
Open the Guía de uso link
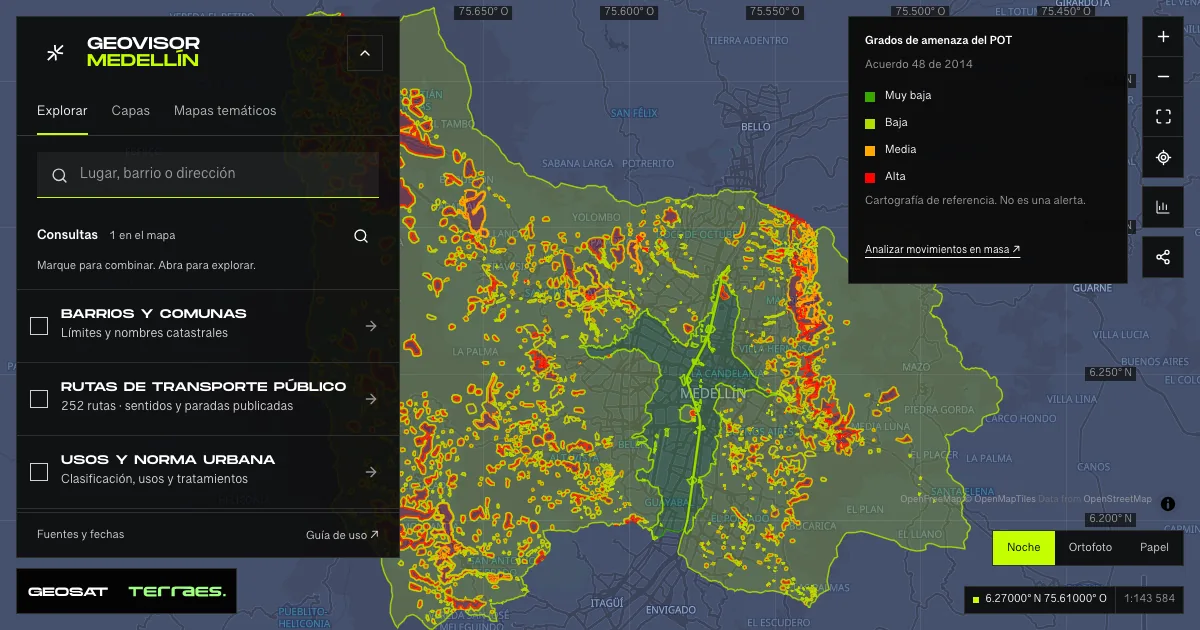click(342, 535)
